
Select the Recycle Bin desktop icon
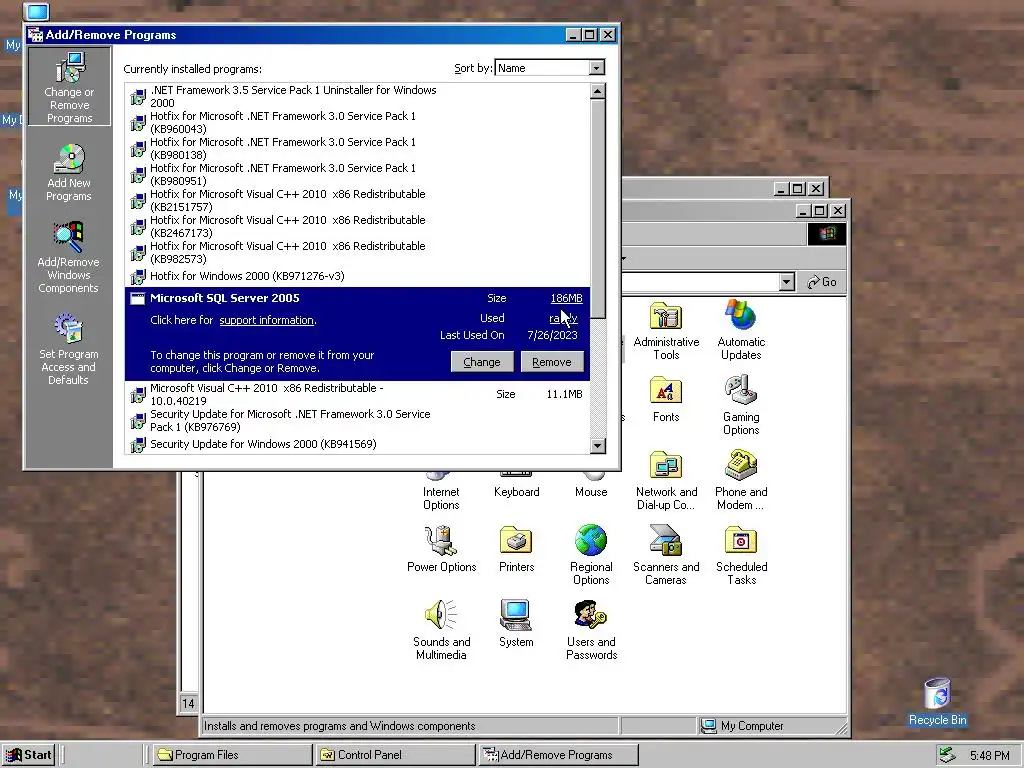(937, 702)
